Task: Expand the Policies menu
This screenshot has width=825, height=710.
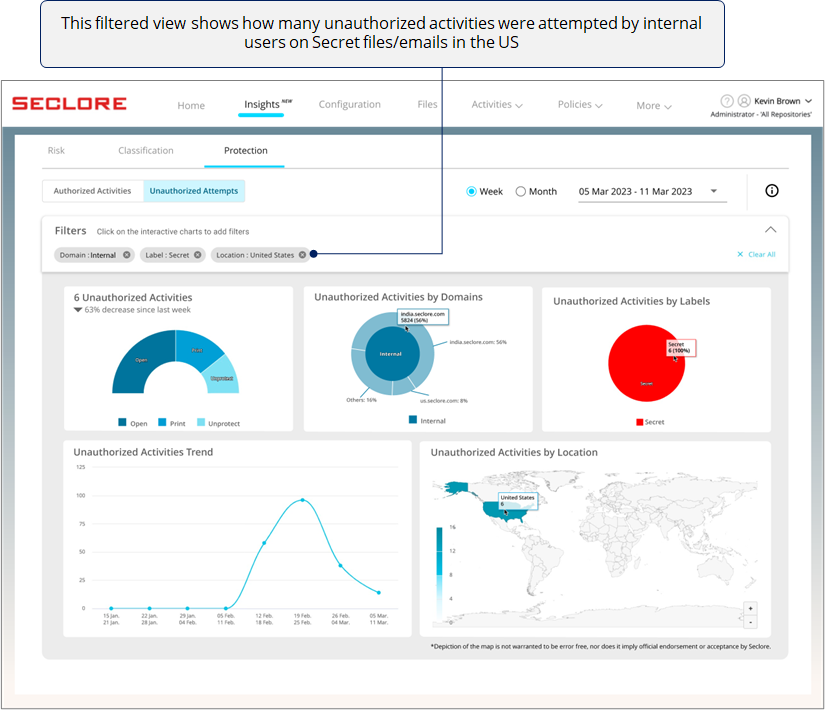Action: pyautogui.click(x=580, y=105)
